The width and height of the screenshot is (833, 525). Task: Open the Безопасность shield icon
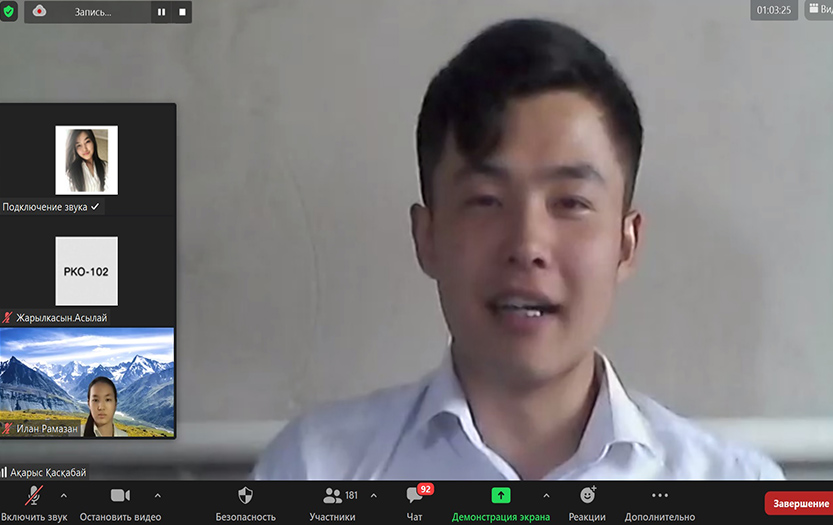pos(245,496)
